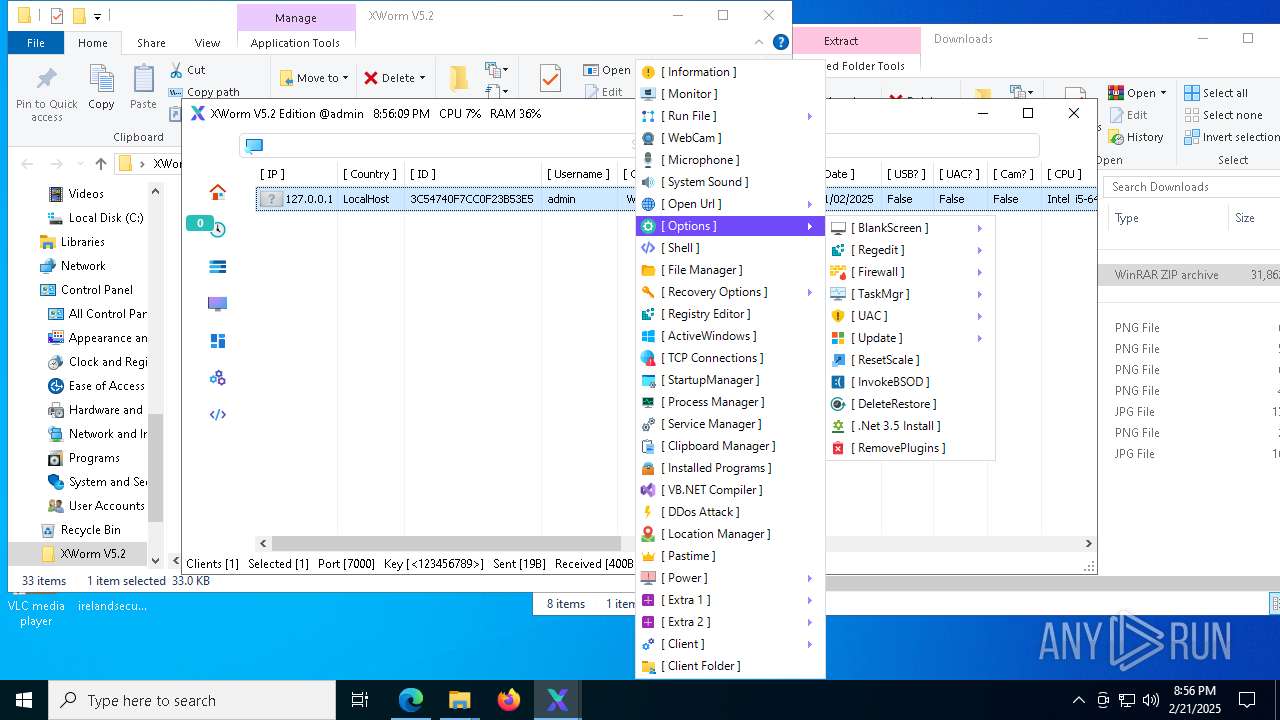Expand the [ Firewall ] submenu arrow

coord(980,272)
